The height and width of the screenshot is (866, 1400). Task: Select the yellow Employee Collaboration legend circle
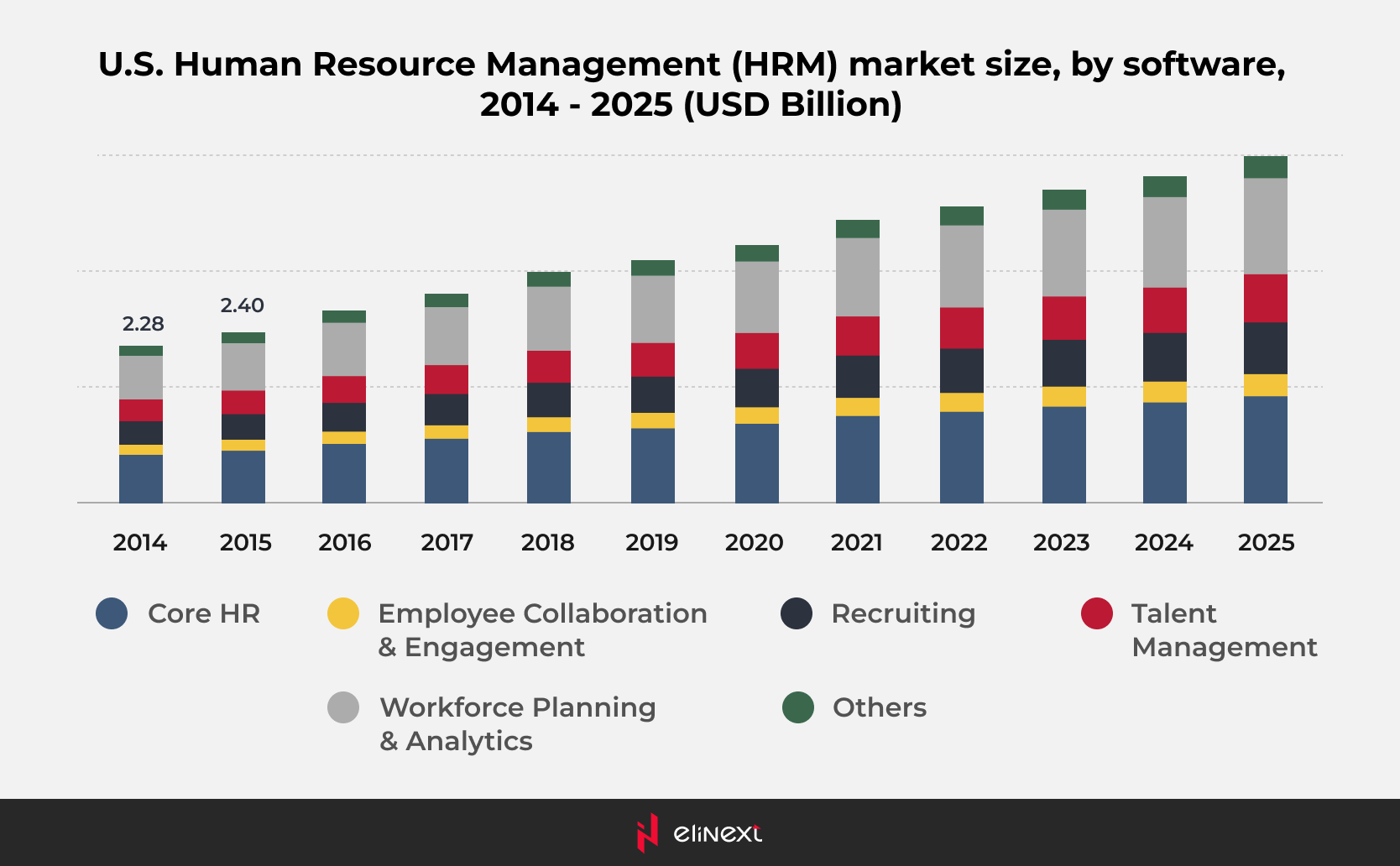(x=343, y=613)
